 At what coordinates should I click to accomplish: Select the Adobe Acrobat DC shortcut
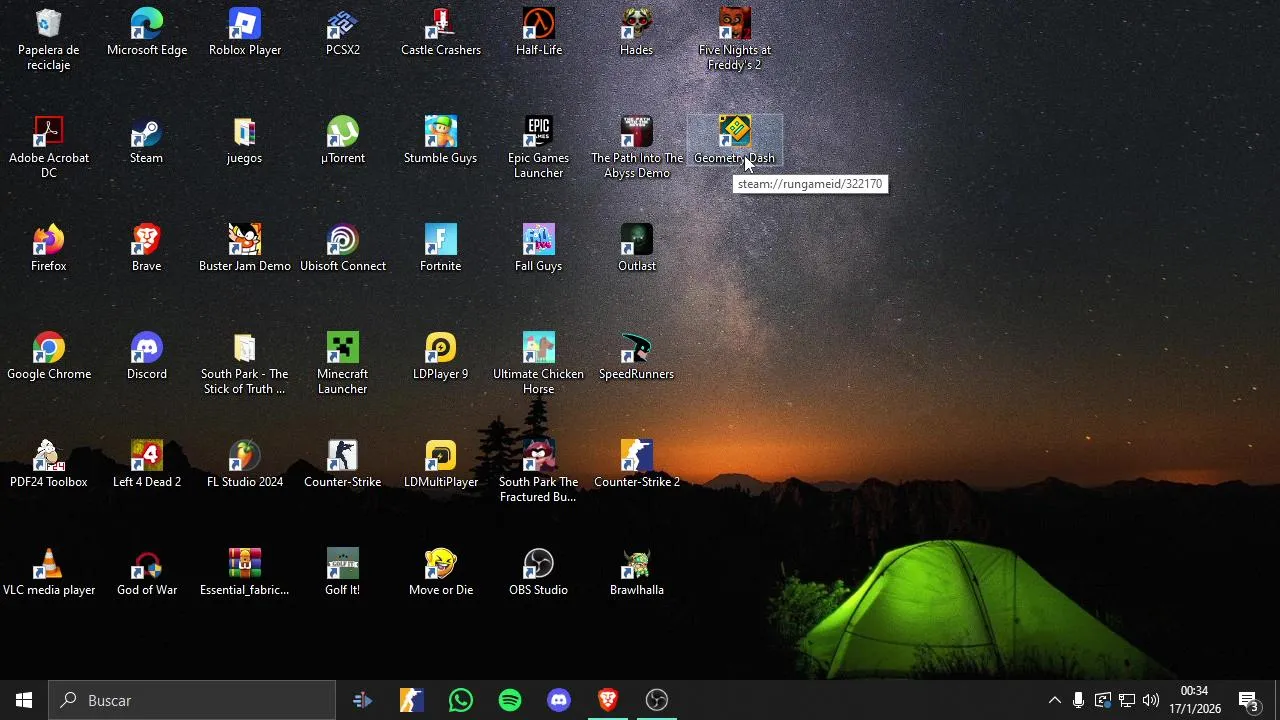48,148
